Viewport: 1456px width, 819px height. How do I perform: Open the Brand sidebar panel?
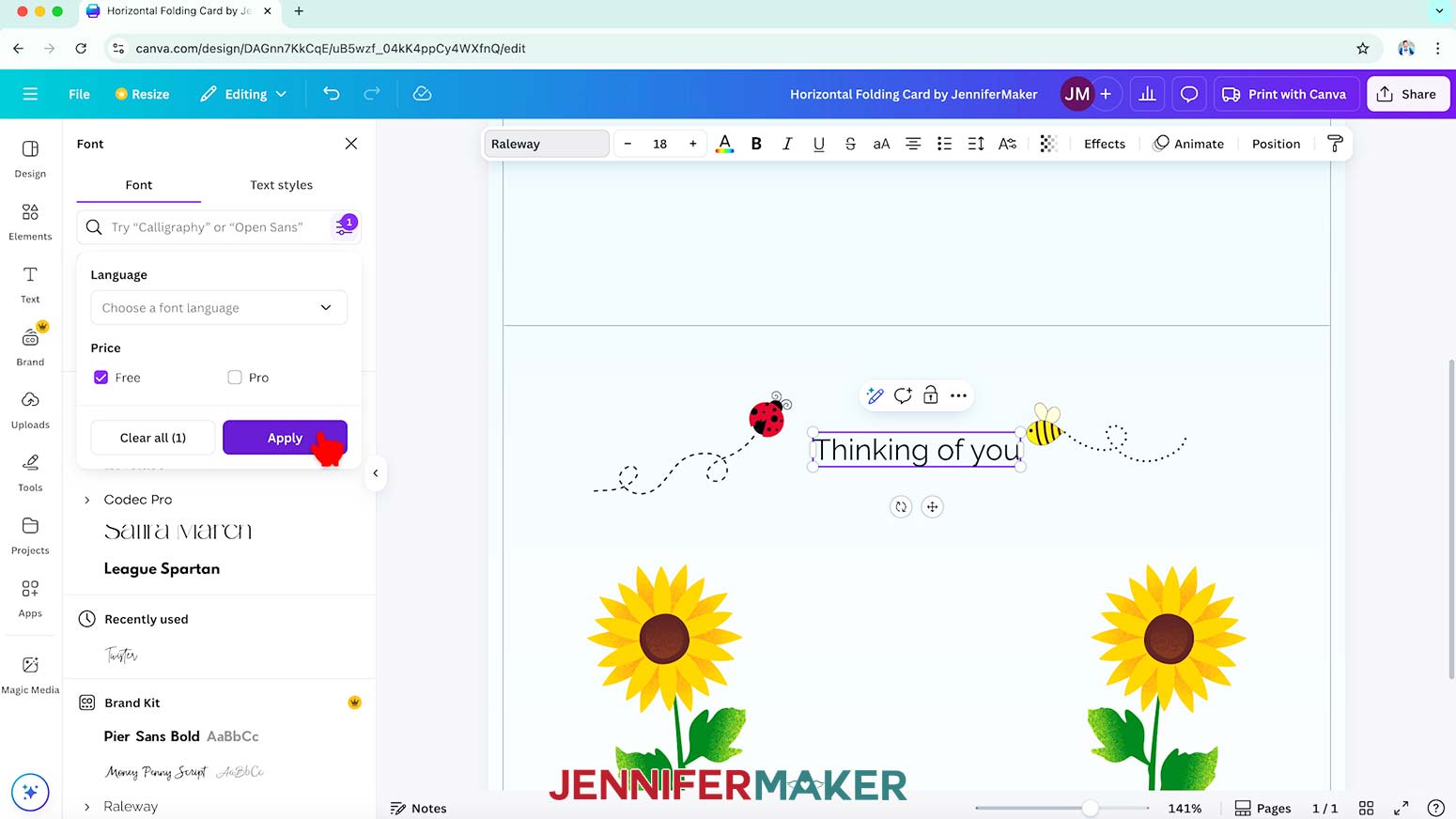coord(30,347)
